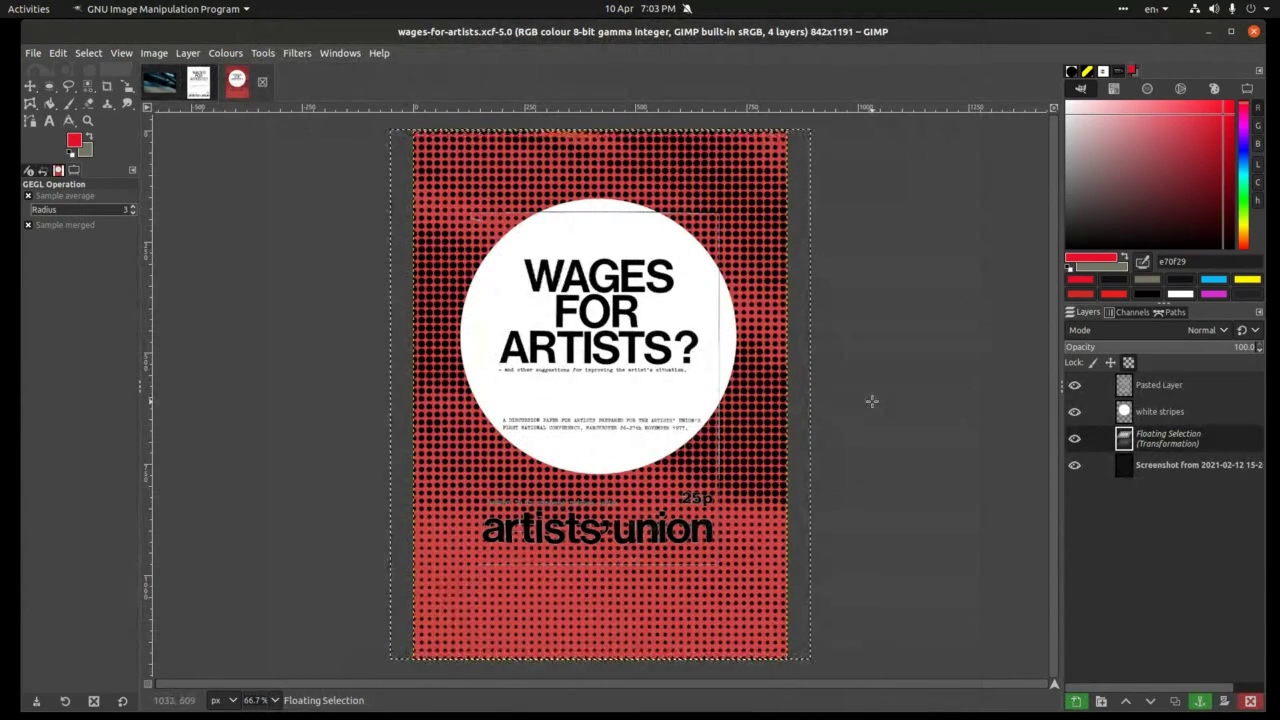Image resolution: width=1280 pixels, height=720 pixels.
Task: Save tool preset at bottom left
Action: pyautogui.click(x=36, y=701)
